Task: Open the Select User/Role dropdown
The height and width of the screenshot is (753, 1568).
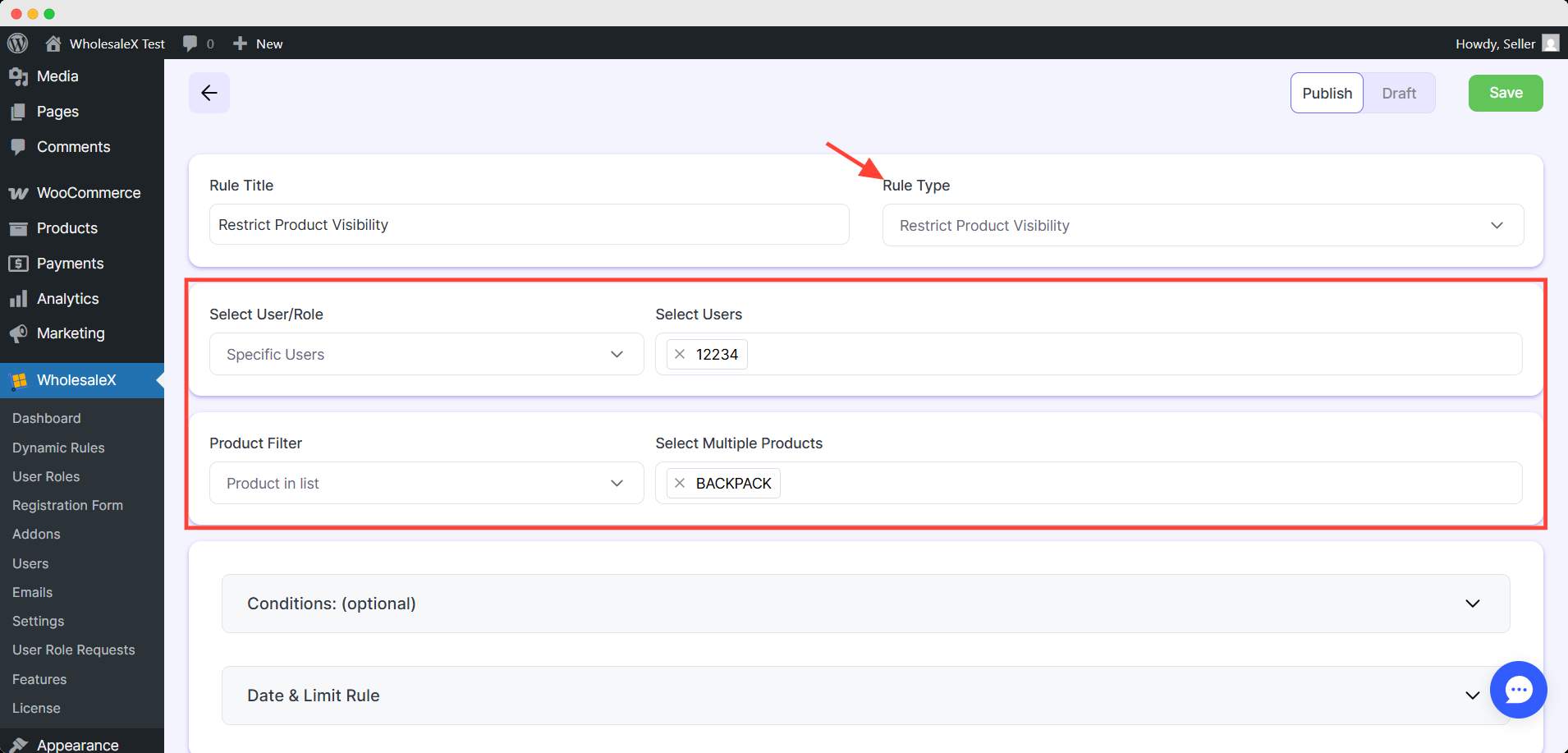Action: [426, 354]
